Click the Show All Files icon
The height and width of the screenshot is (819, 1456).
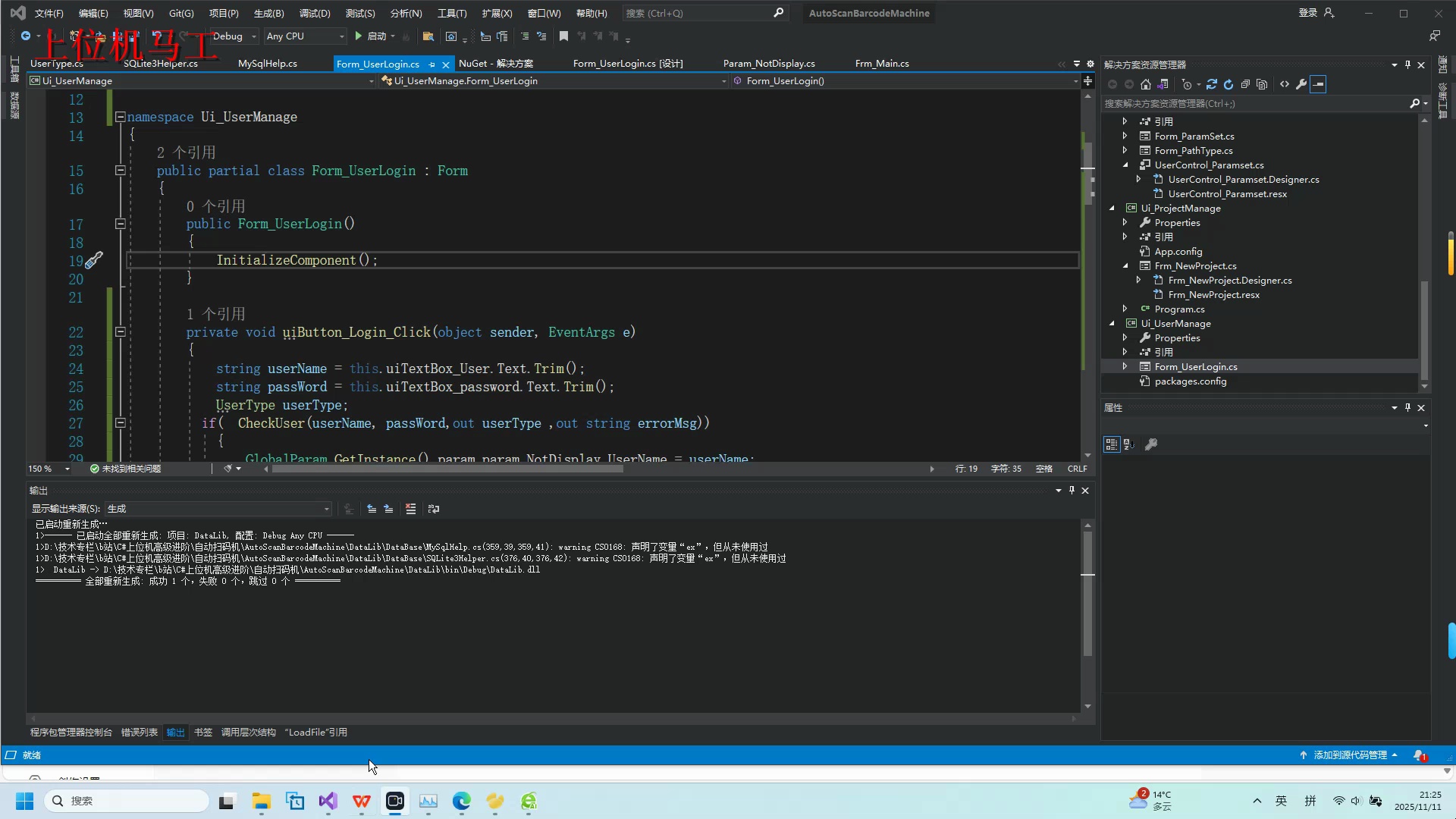tap(1262, 84)
